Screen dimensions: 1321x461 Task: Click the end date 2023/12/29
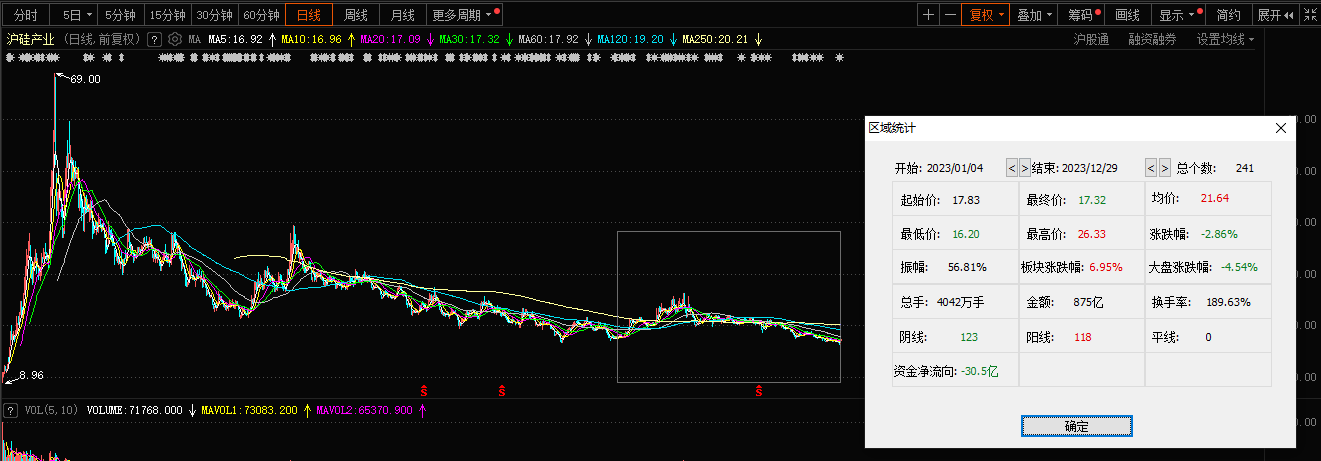pos(1090,168)
